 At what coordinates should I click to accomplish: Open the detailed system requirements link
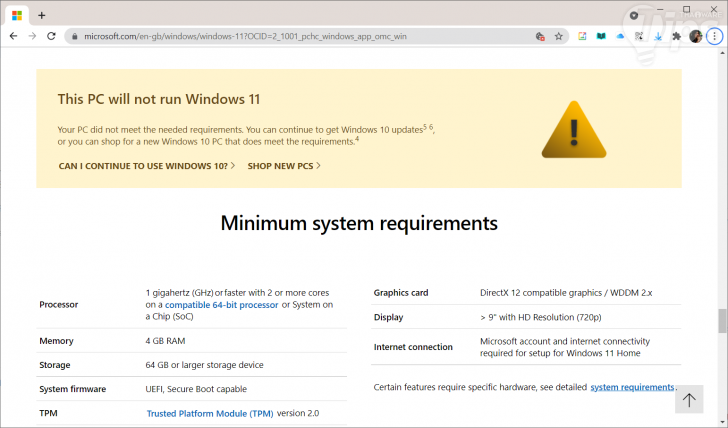click(632, 387)
